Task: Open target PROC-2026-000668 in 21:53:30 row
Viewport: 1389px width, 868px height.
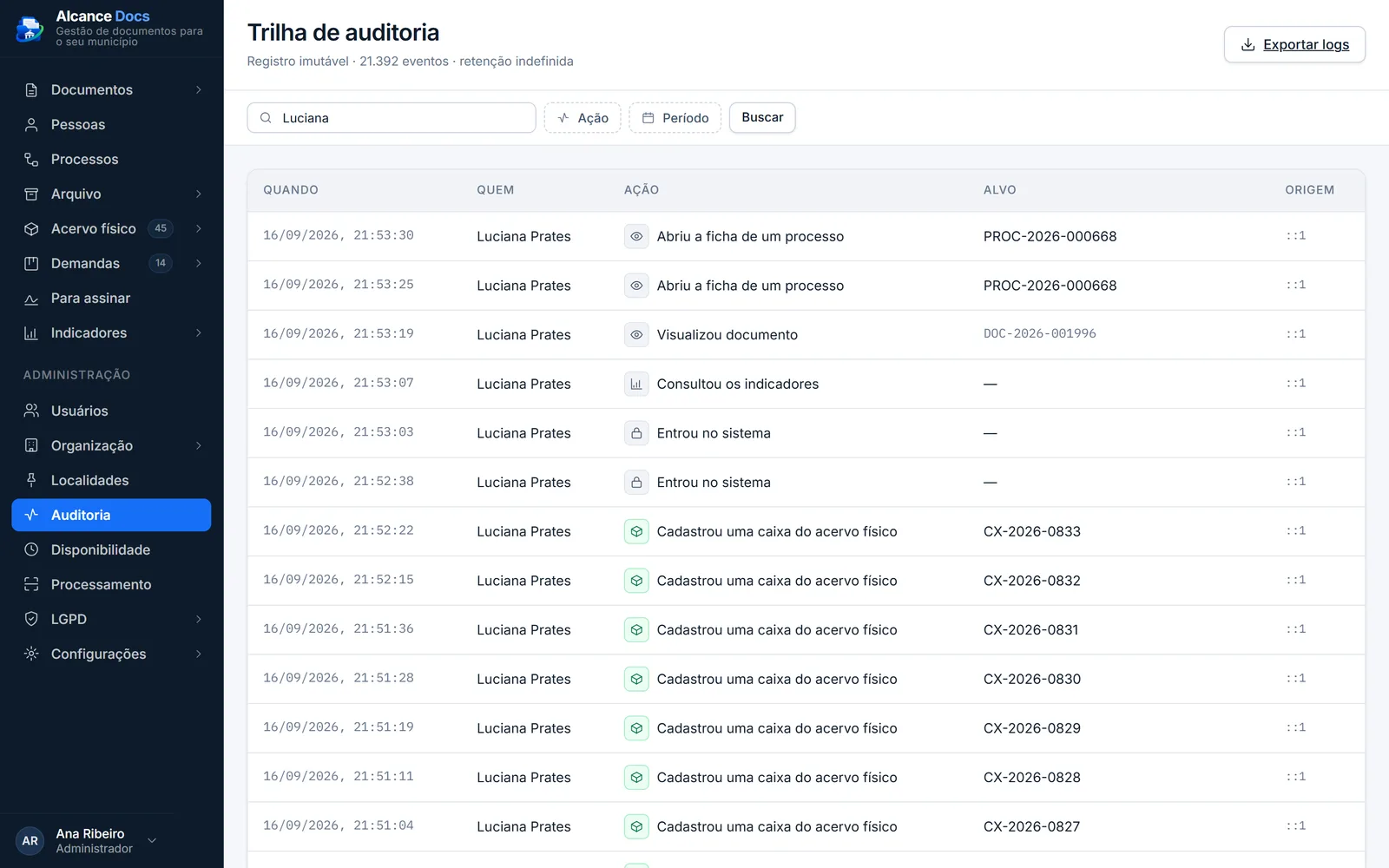Action: point(1050,236)
